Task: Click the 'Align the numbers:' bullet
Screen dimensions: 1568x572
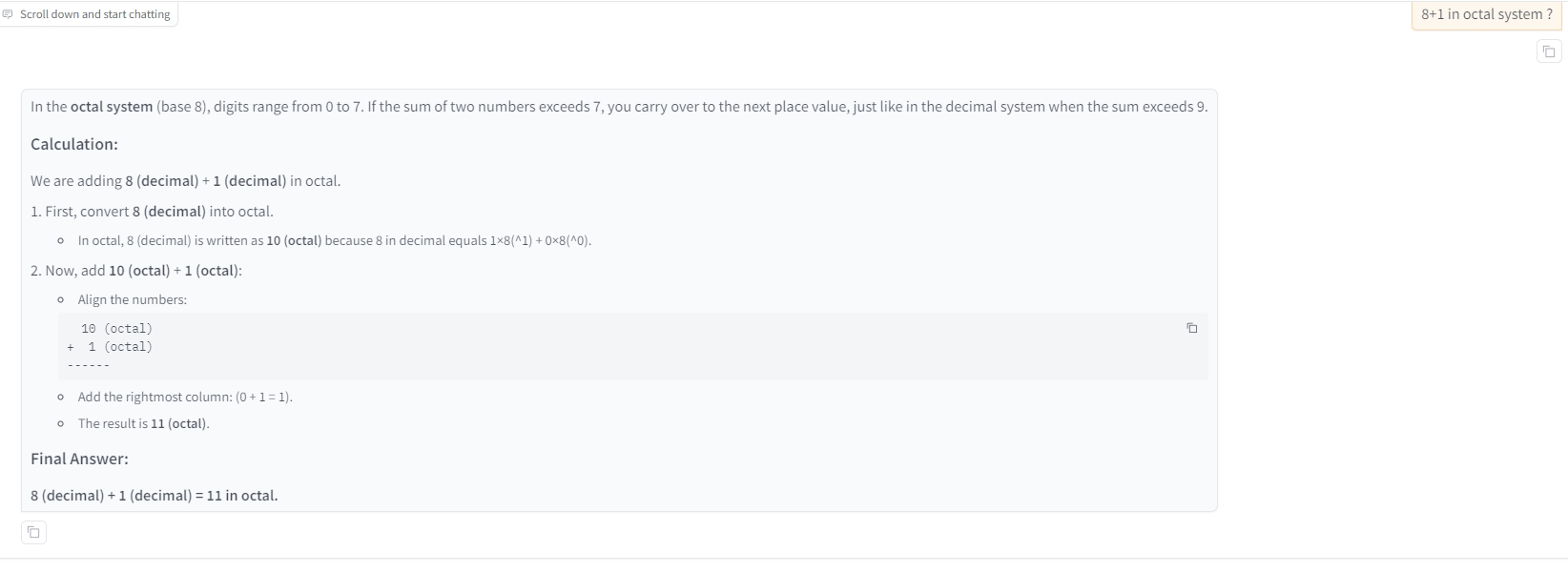Action: coord(133,299)
